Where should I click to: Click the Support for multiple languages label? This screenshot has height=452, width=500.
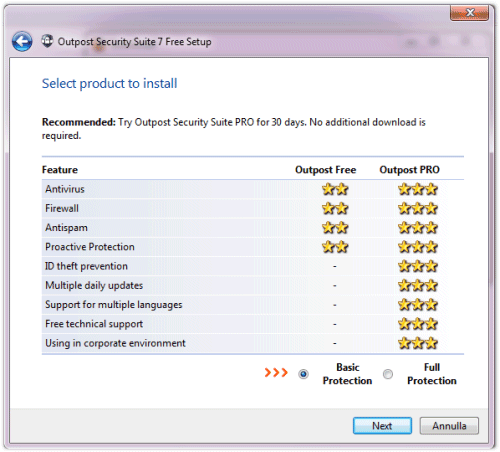tap(114, 305)
